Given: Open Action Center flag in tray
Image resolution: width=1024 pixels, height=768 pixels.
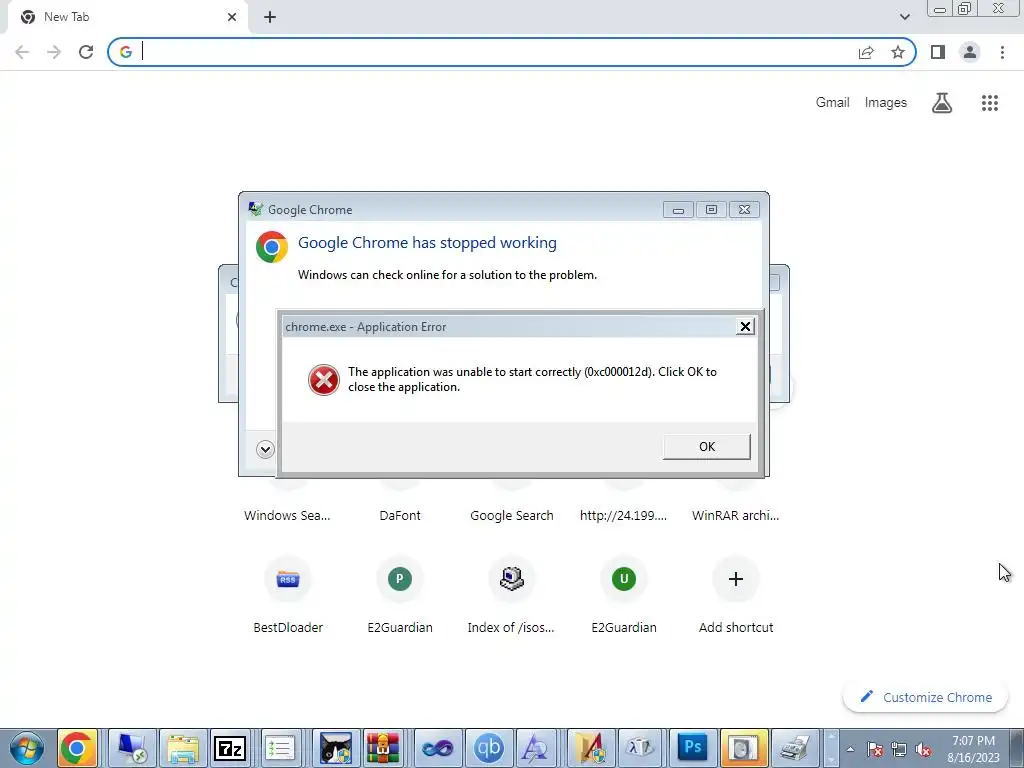Looking at the screenshot, I should [x=875, y=750].
